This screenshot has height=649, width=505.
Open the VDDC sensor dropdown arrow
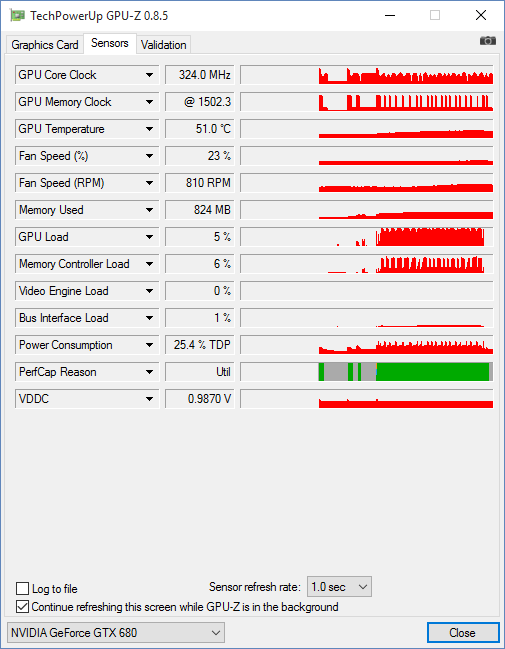pyautogui.click(x=149, y=399)
